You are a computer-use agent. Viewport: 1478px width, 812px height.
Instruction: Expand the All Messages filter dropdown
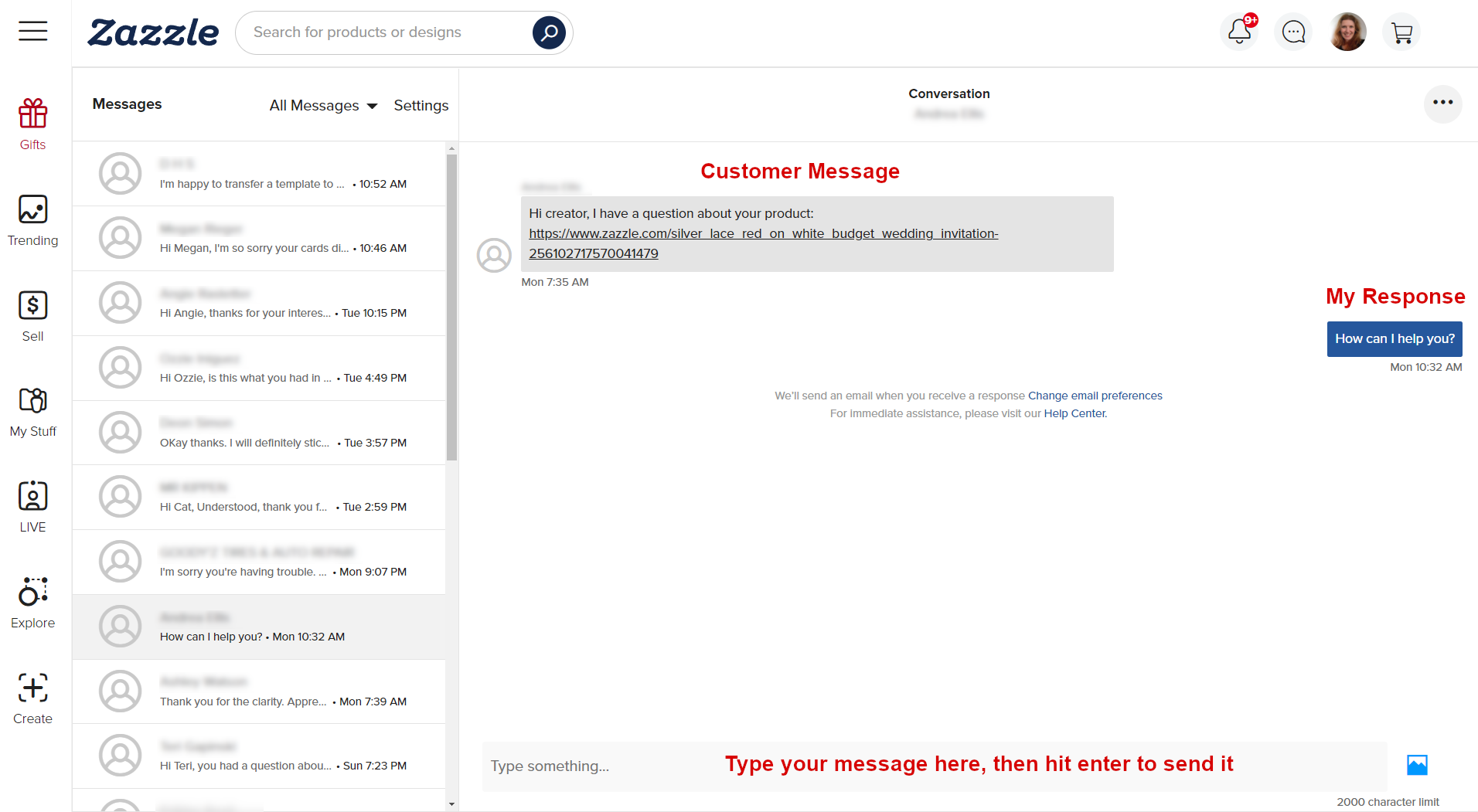click(x=323, y=106)
